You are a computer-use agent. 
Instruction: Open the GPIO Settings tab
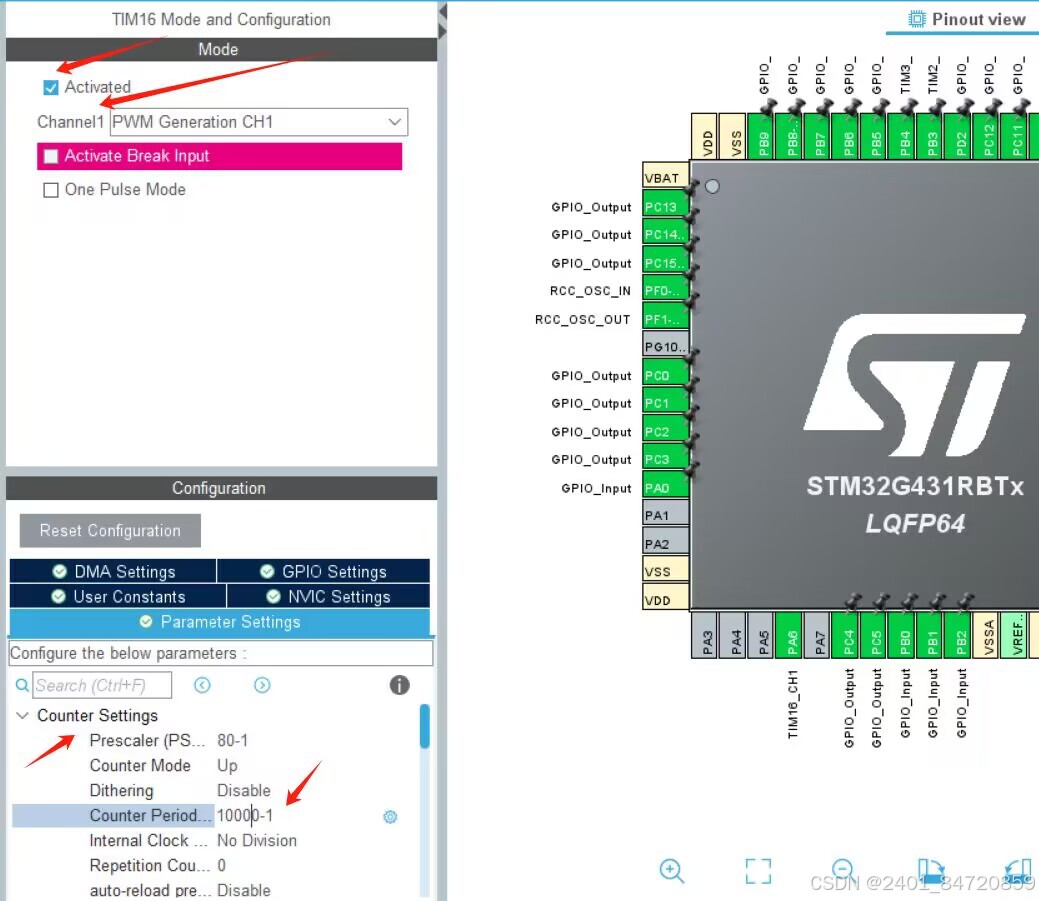323,571
